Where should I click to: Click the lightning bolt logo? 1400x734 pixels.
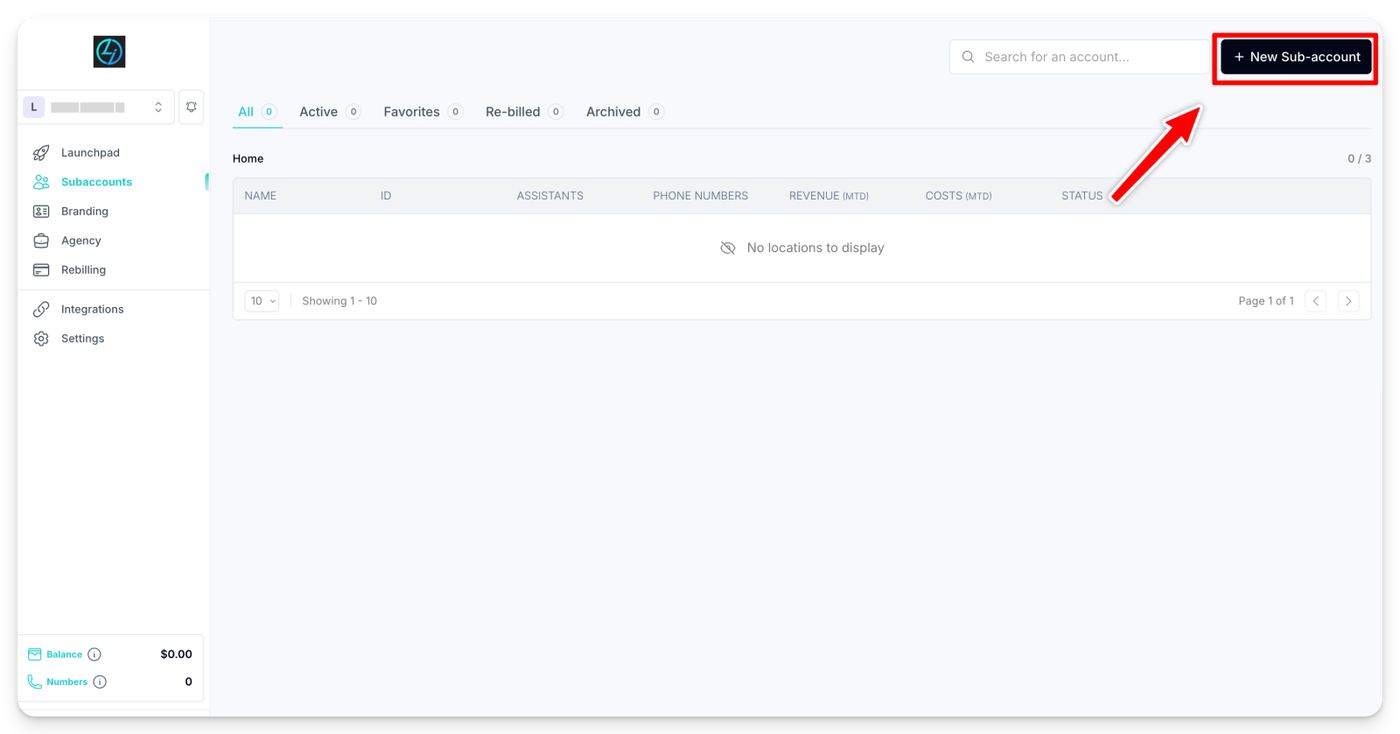click(109, 52)
